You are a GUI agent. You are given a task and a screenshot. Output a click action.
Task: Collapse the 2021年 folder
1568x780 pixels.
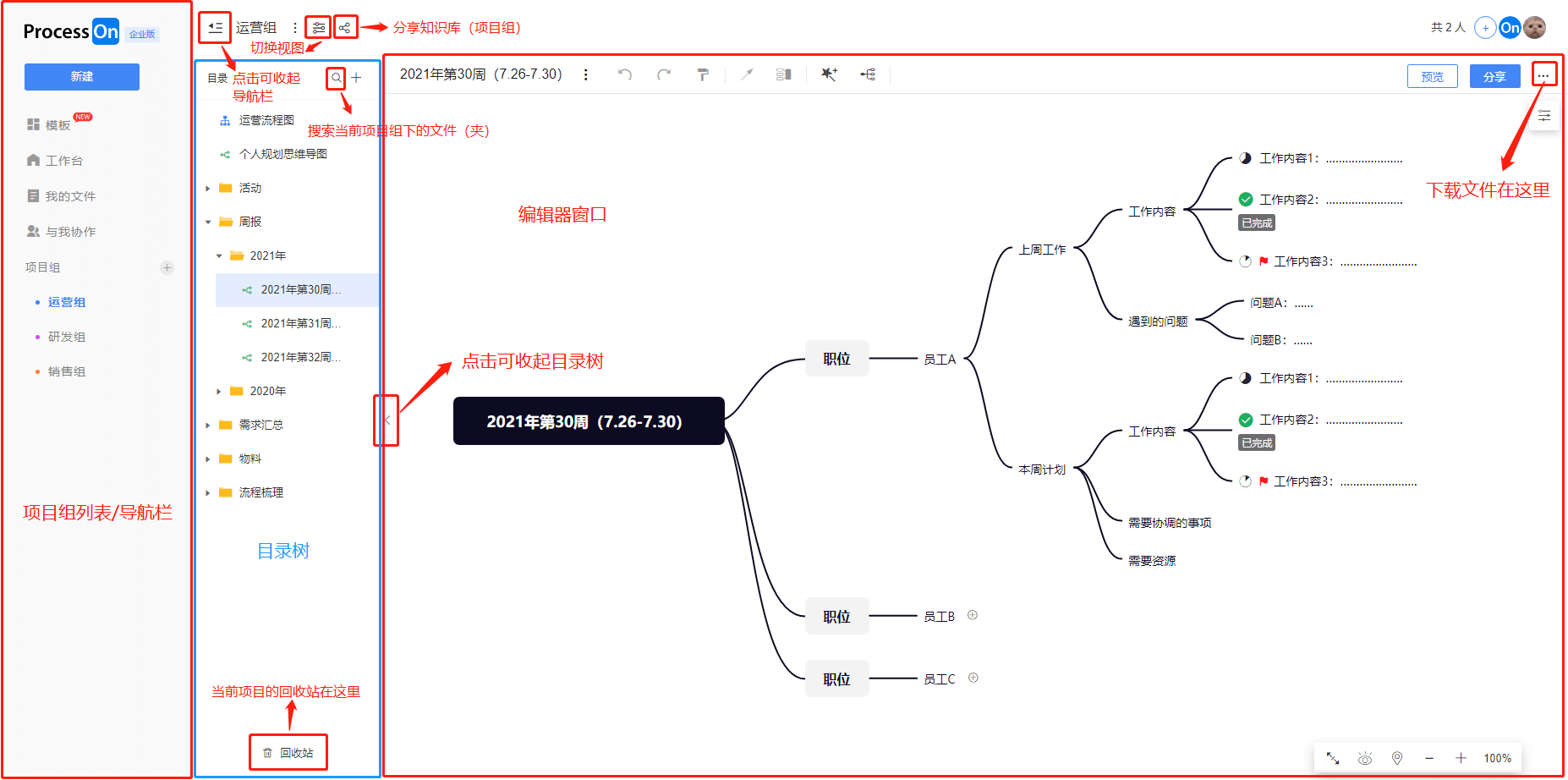tap(219, 256)
